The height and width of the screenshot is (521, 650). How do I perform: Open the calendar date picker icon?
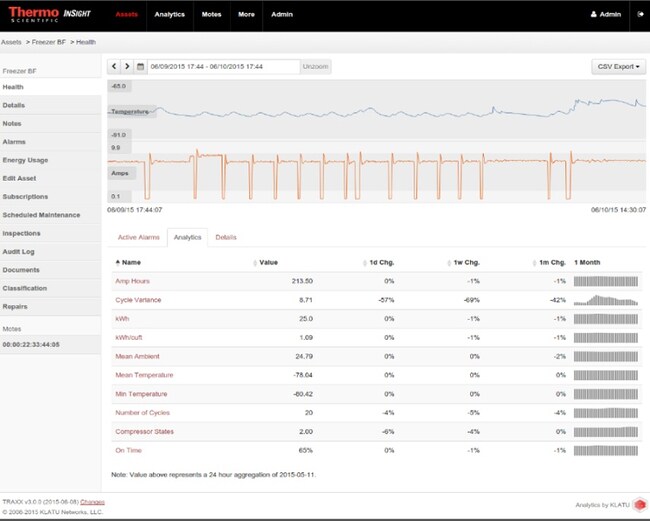click(141, 66)
